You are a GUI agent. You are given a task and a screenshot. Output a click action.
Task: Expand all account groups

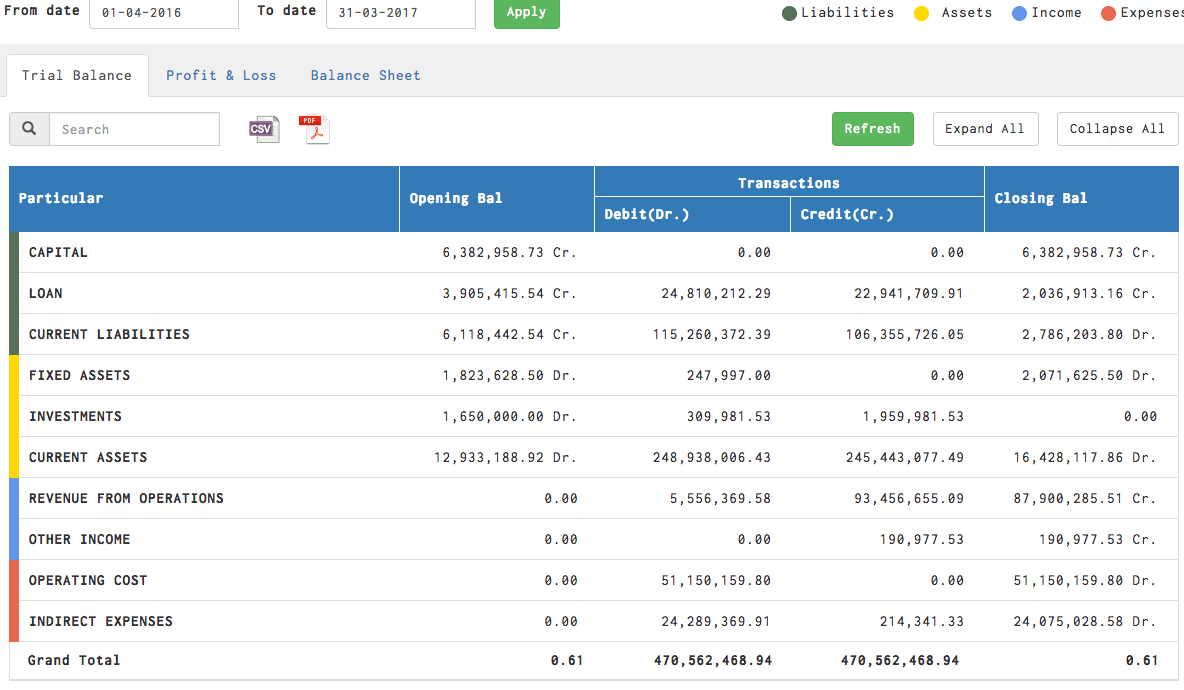985,129
